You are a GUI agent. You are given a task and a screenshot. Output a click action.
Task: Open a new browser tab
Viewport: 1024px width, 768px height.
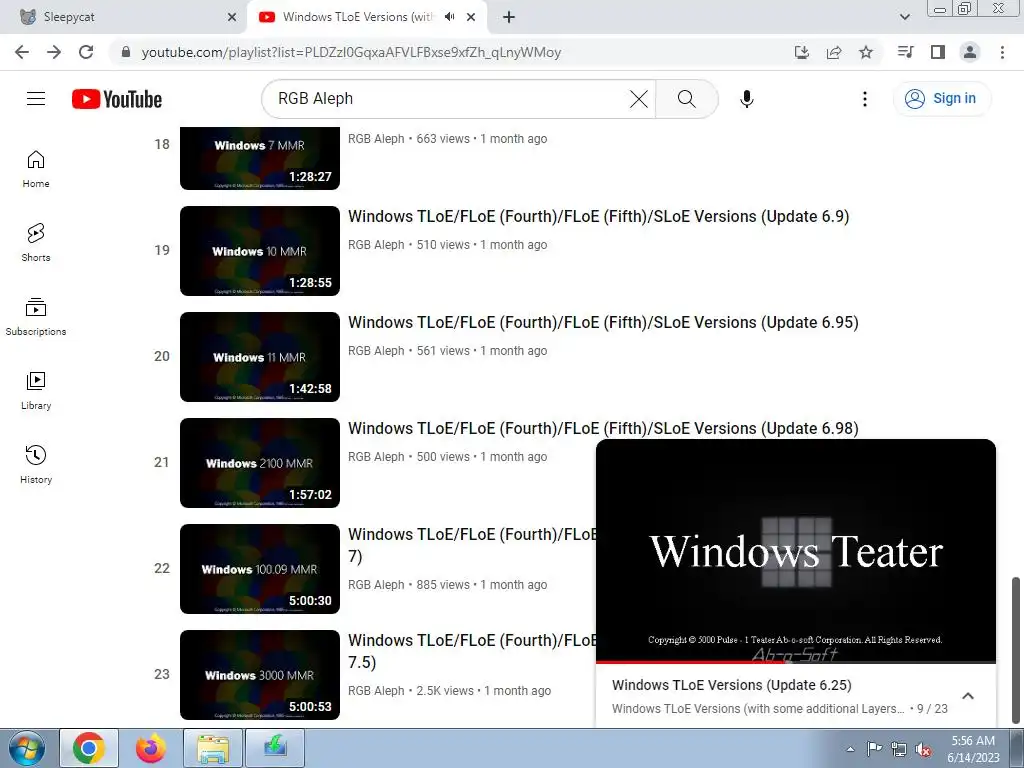pyautogui.click(x=509, y=17)
